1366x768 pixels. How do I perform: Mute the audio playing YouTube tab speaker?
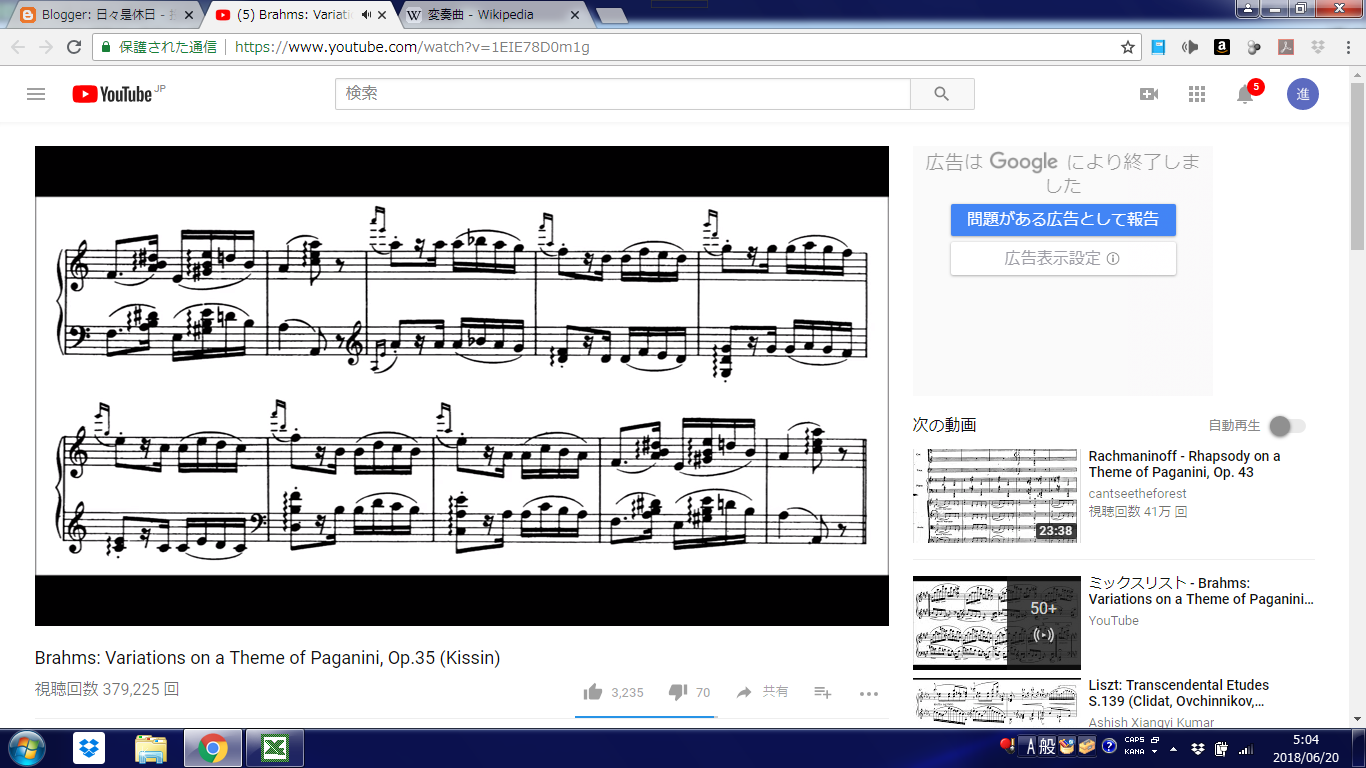pyautogui.click(x=365, y=15)
